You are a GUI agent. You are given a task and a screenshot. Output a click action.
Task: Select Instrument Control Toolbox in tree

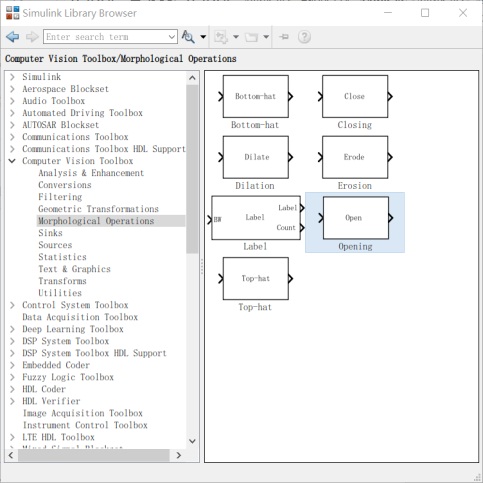(85, 425)
